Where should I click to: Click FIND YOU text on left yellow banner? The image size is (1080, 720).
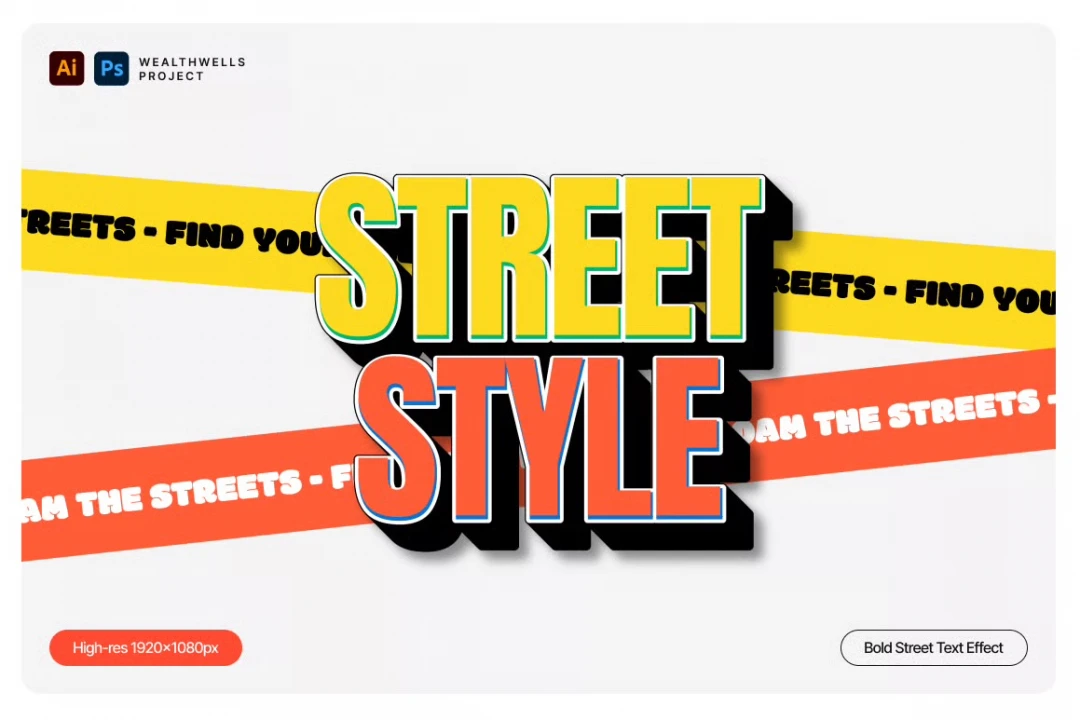(242, 236)
